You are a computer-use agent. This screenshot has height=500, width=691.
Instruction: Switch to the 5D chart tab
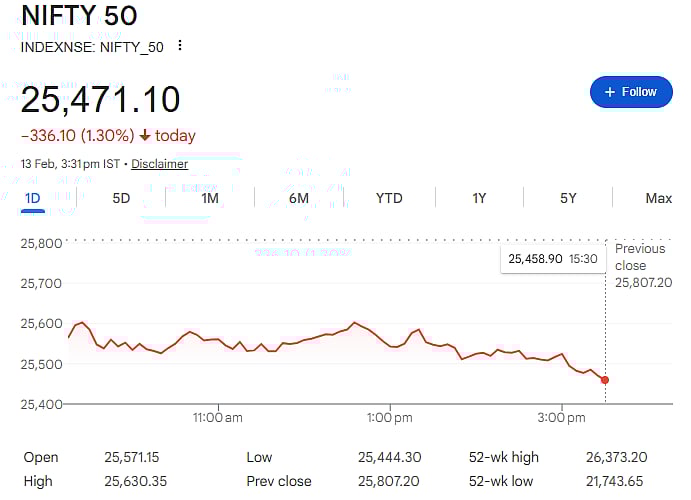tap(121, 198)
